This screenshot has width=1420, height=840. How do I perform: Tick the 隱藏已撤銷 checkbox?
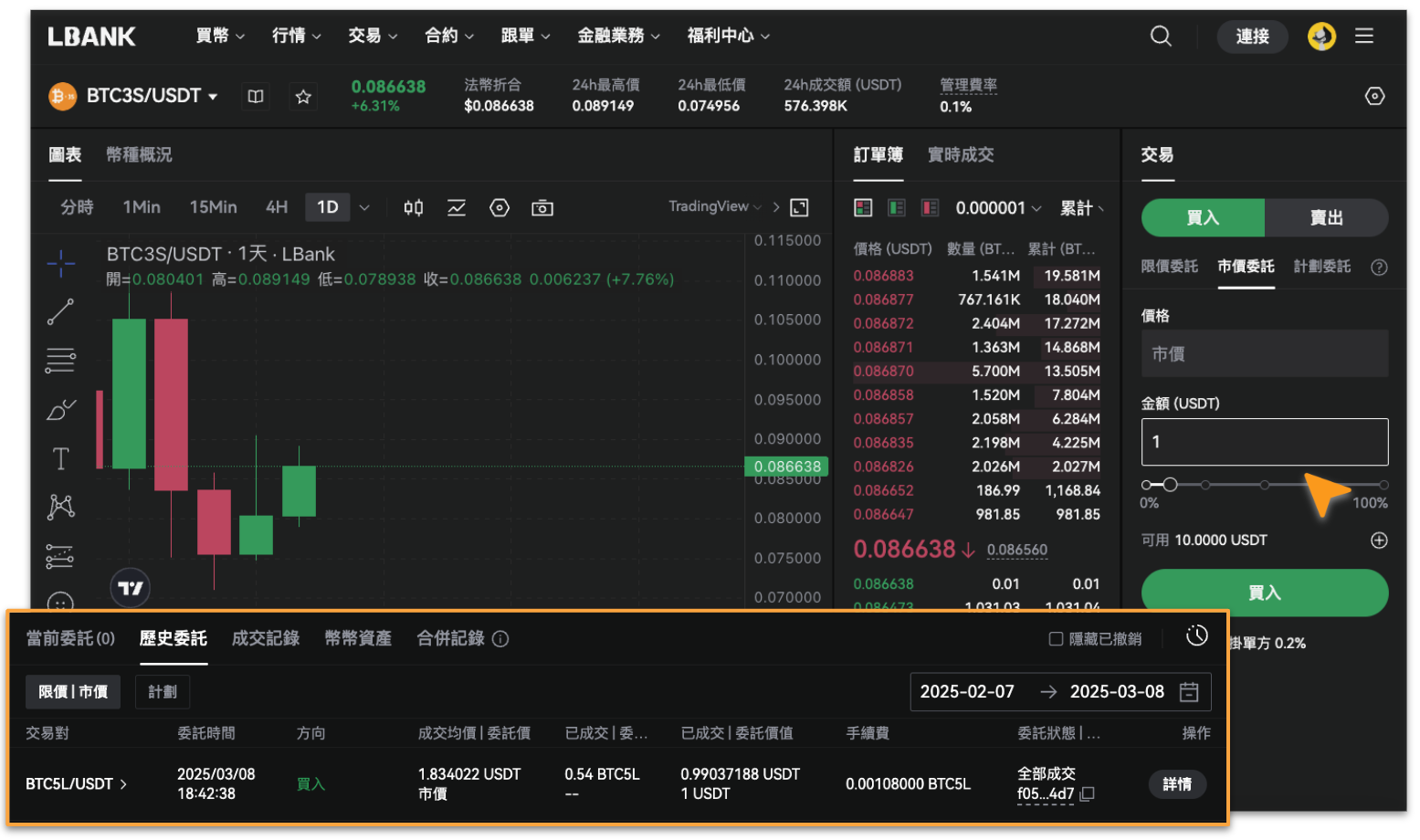[1056, 639]
